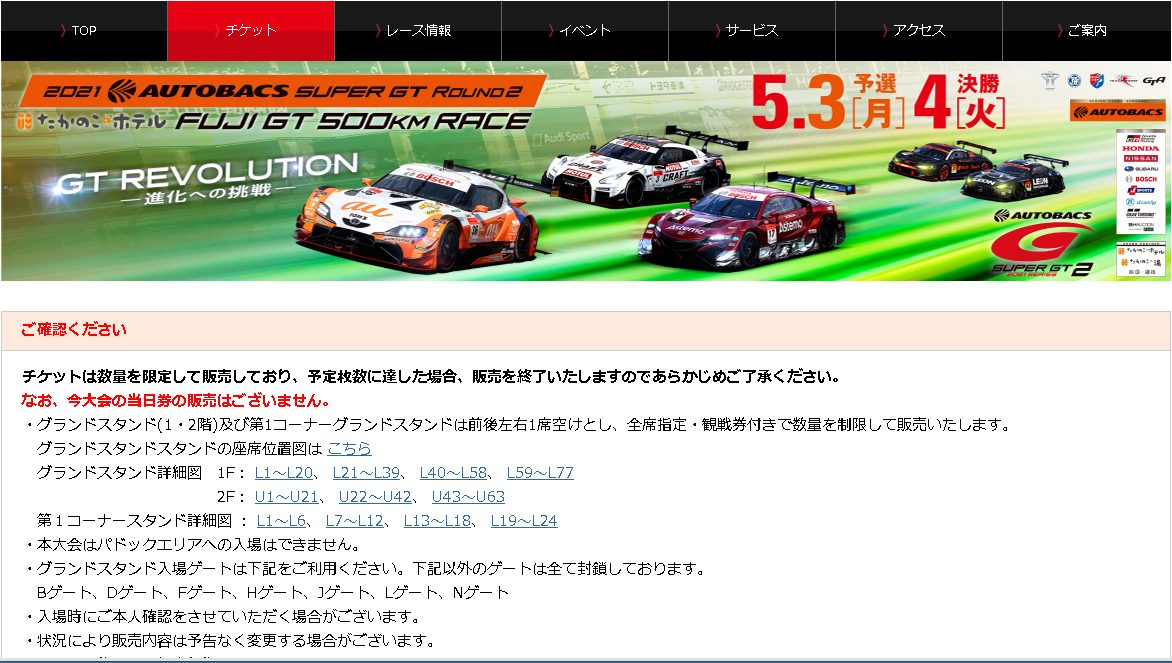Select the チケット navigation tab
1172x663 pixels.
tap(251, 31)
